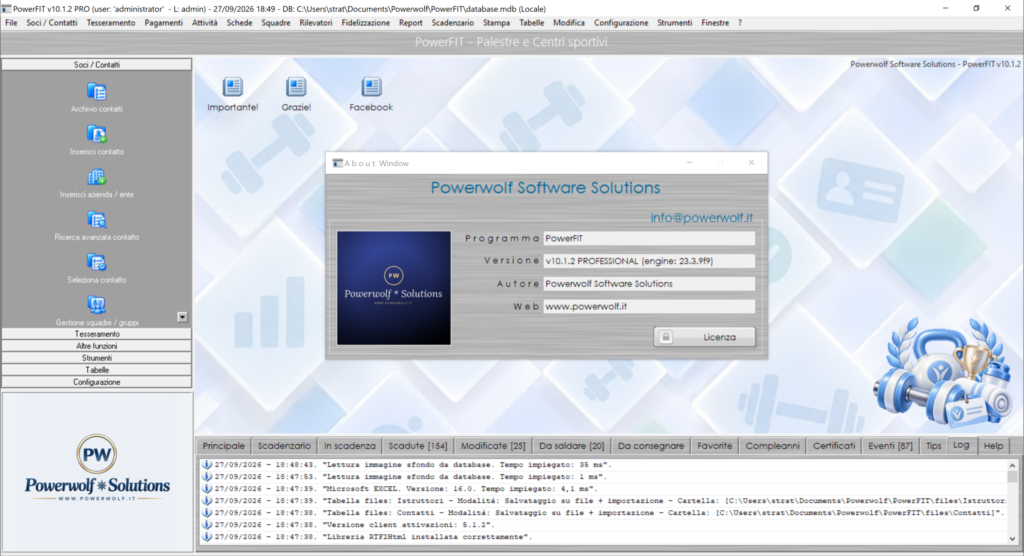Switch to the Eventi [87] tab
Viewport: 1024px width, 556px height.
(890, 446)
